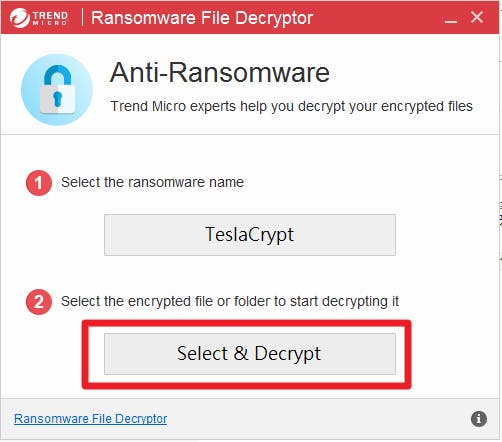Click the Select & Decrypt button
Image resolution: width=502 pixels, height=442 pixels.
tap(250, 354)
